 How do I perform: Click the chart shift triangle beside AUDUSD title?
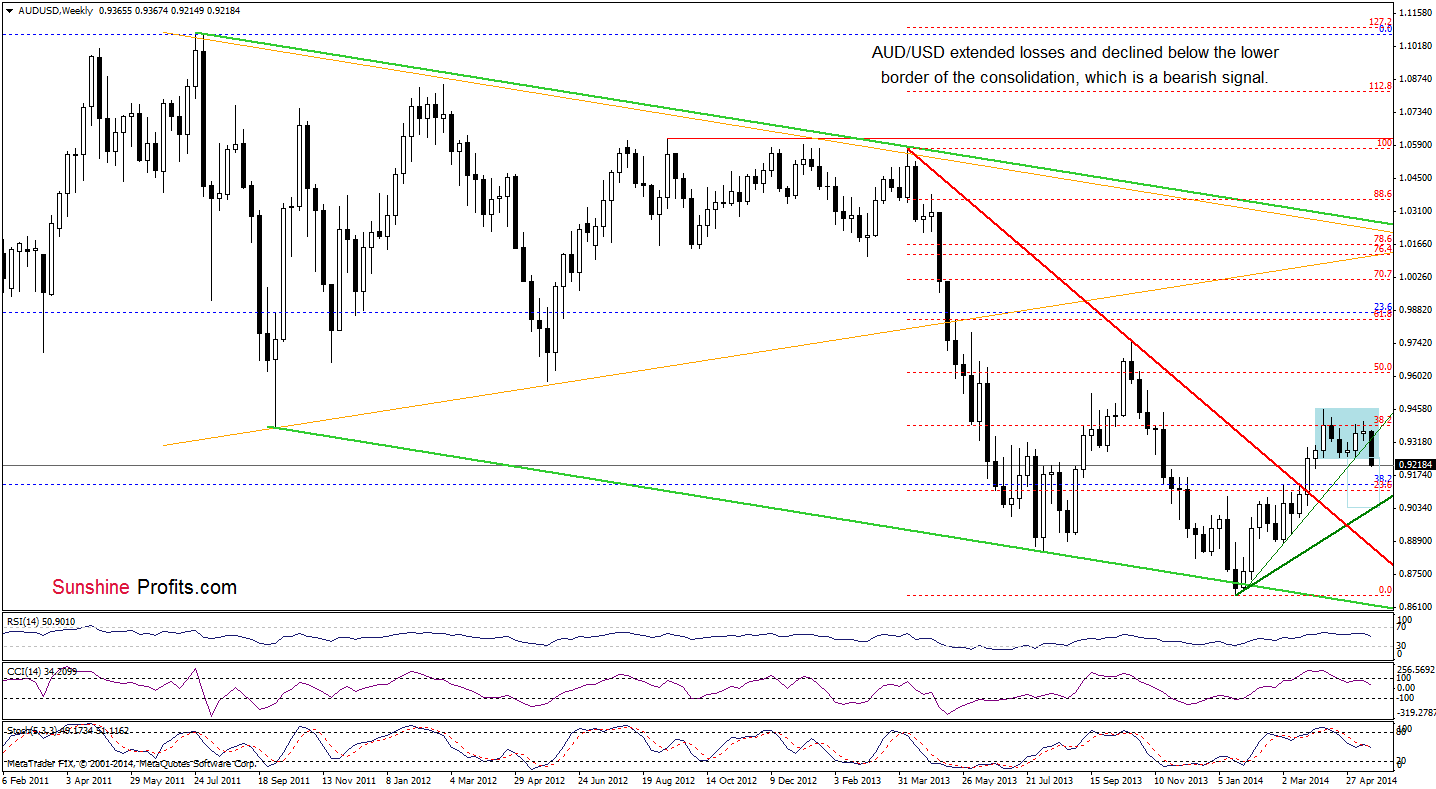(x=7, y=9)
